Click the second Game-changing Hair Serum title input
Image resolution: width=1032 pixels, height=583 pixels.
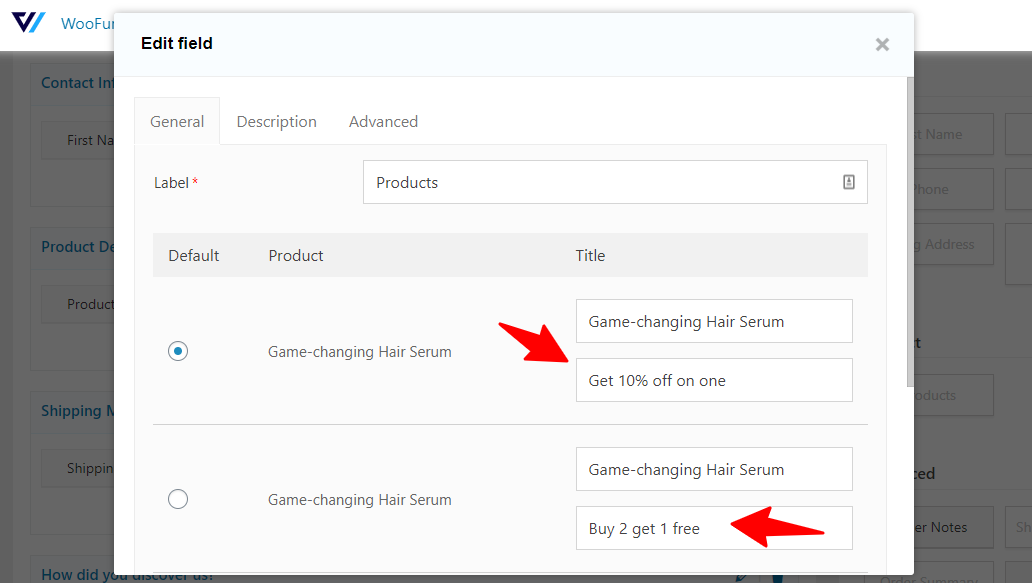pyautogui.click(x=714, y=469)
